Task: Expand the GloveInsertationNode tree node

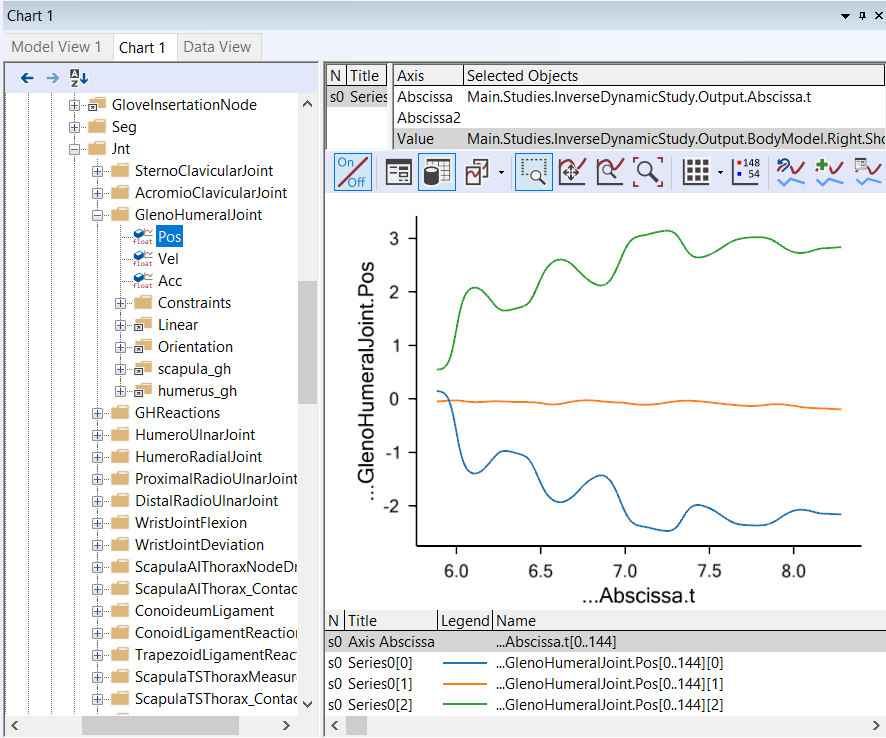Action: pyautogui.click(x=74, y=105)
